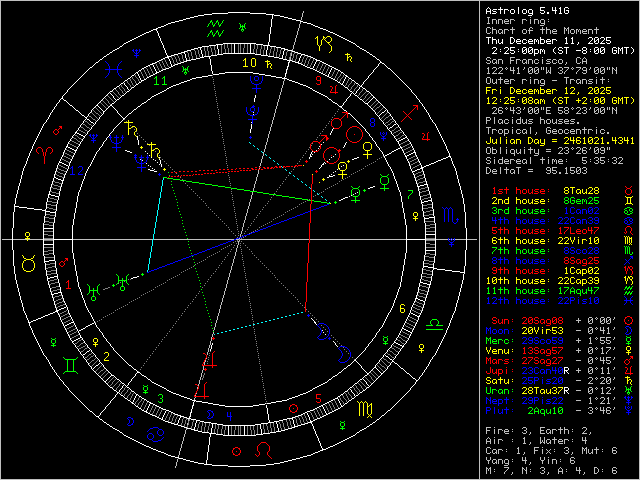The image size is (640, 480).
Task: Select the Scorpio glyph on the chart ring
Action: point(451,215)
